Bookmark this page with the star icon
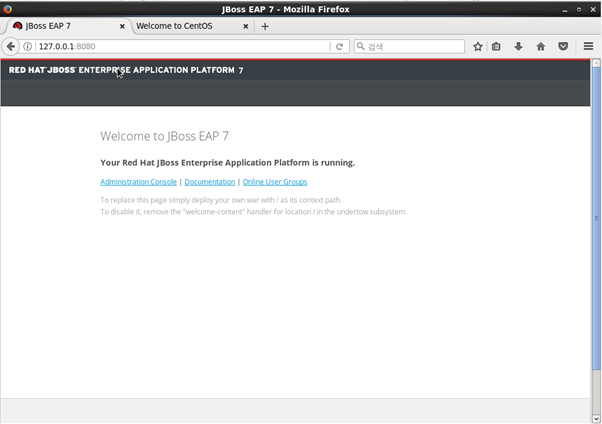602x424 pixels. tap(478, 46)
